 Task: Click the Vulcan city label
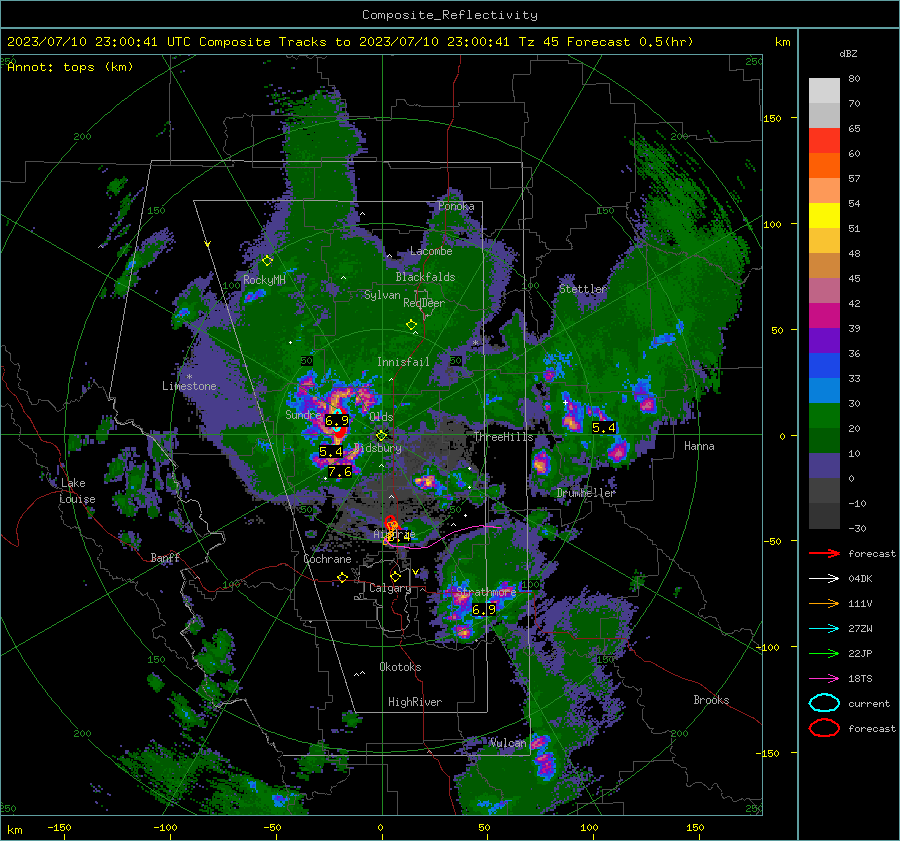pyautogui.click(x=508, y=743)
